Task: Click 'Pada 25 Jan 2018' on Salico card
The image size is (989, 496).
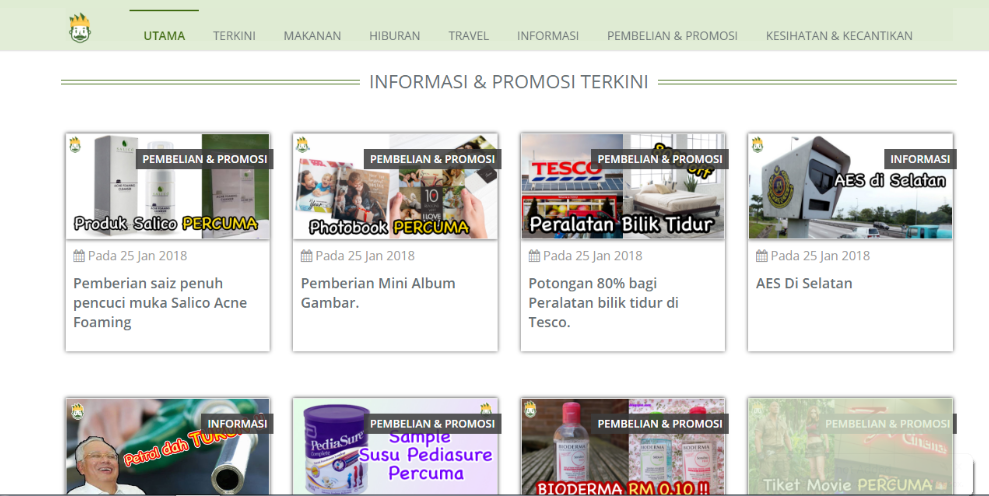Action: [138, 256]
